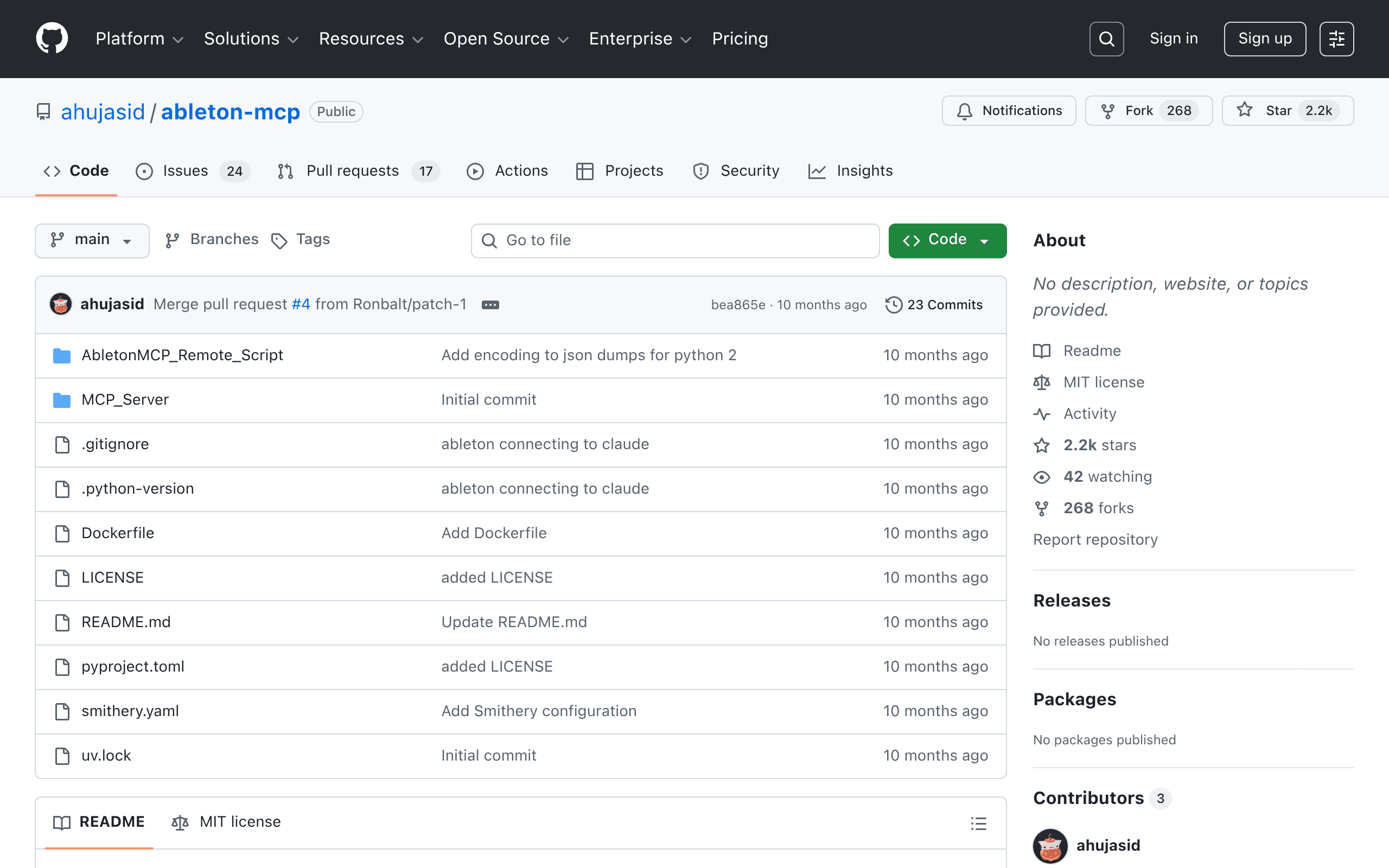Open the search magnifier button in header

click(1107, 39)
